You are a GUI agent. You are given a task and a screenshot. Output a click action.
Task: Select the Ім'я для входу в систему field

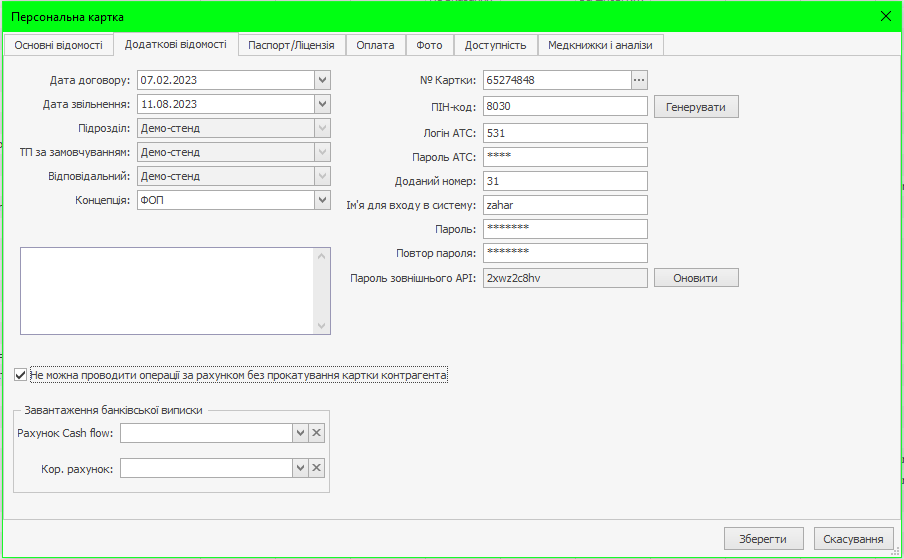[565, 205]
